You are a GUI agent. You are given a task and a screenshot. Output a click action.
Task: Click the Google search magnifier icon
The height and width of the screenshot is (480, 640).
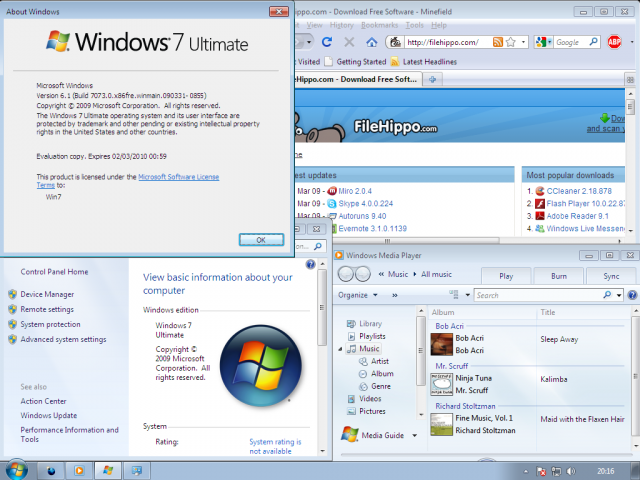pyautogui.click(x=593, y=42)
